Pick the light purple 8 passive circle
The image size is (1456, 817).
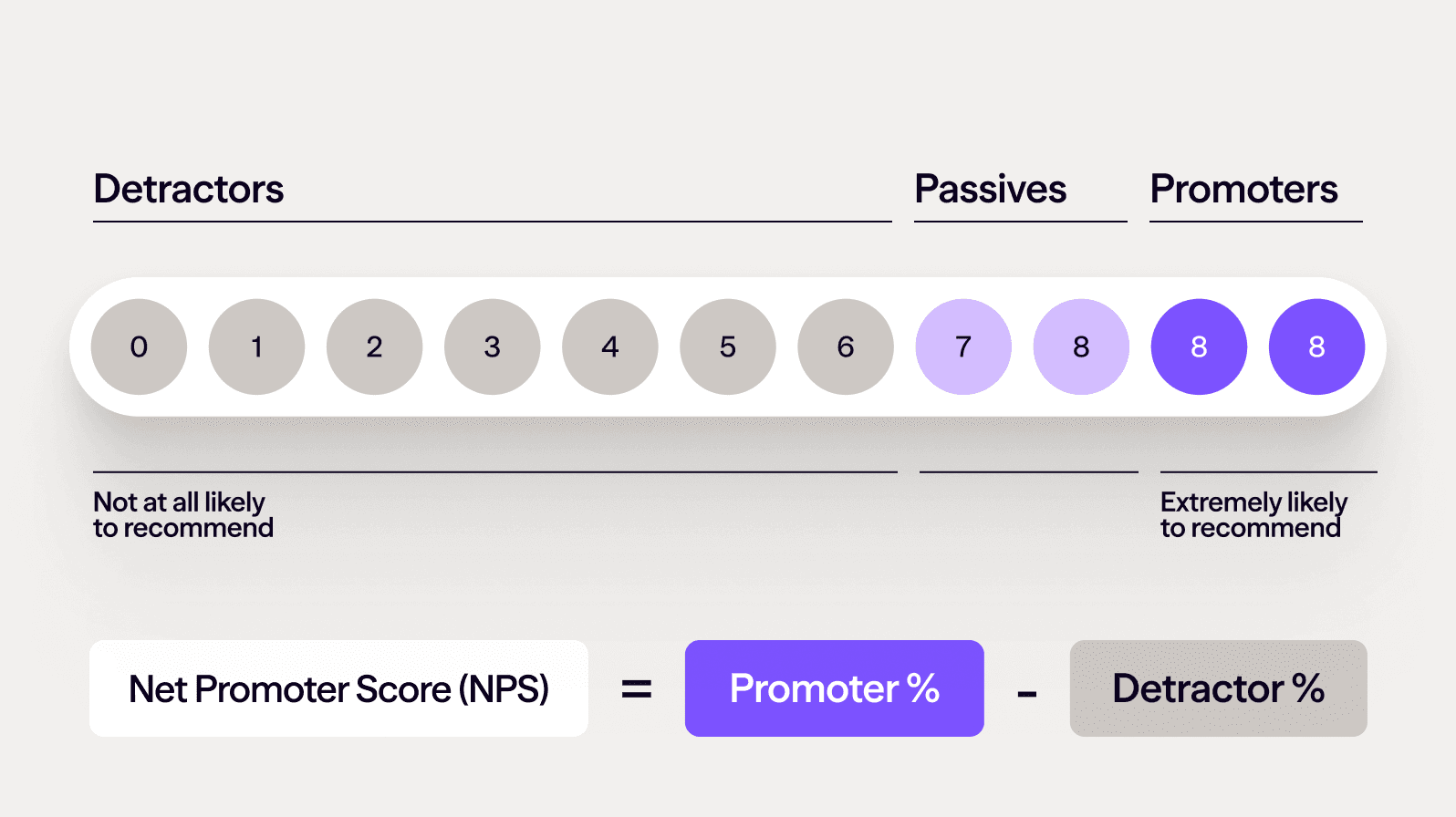[x=1080, y=346]
